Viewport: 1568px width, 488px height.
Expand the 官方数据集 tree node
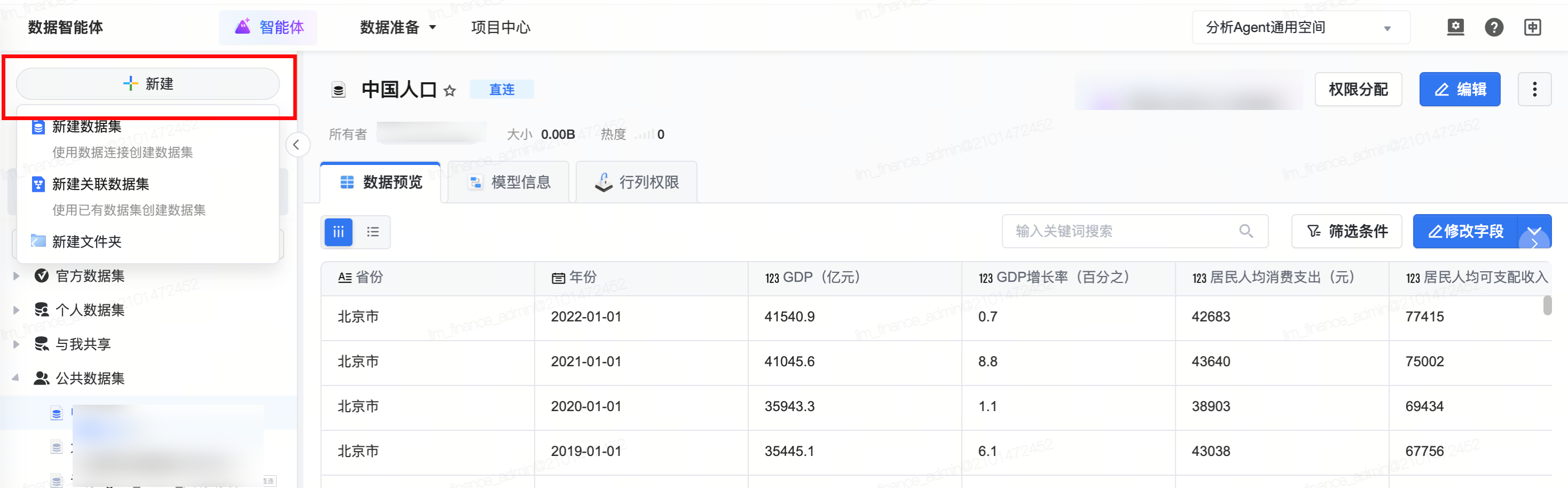[x=17, y=276]
